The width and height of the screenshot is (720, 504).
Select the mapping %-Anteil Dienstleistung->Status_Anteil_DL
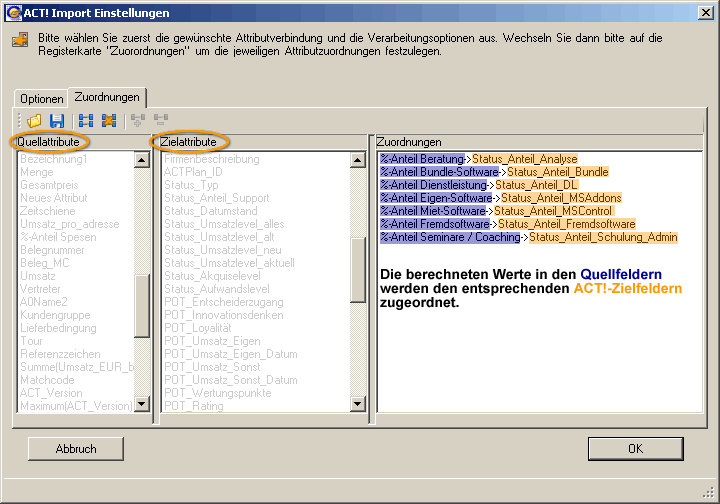click(x=479, y=185)
